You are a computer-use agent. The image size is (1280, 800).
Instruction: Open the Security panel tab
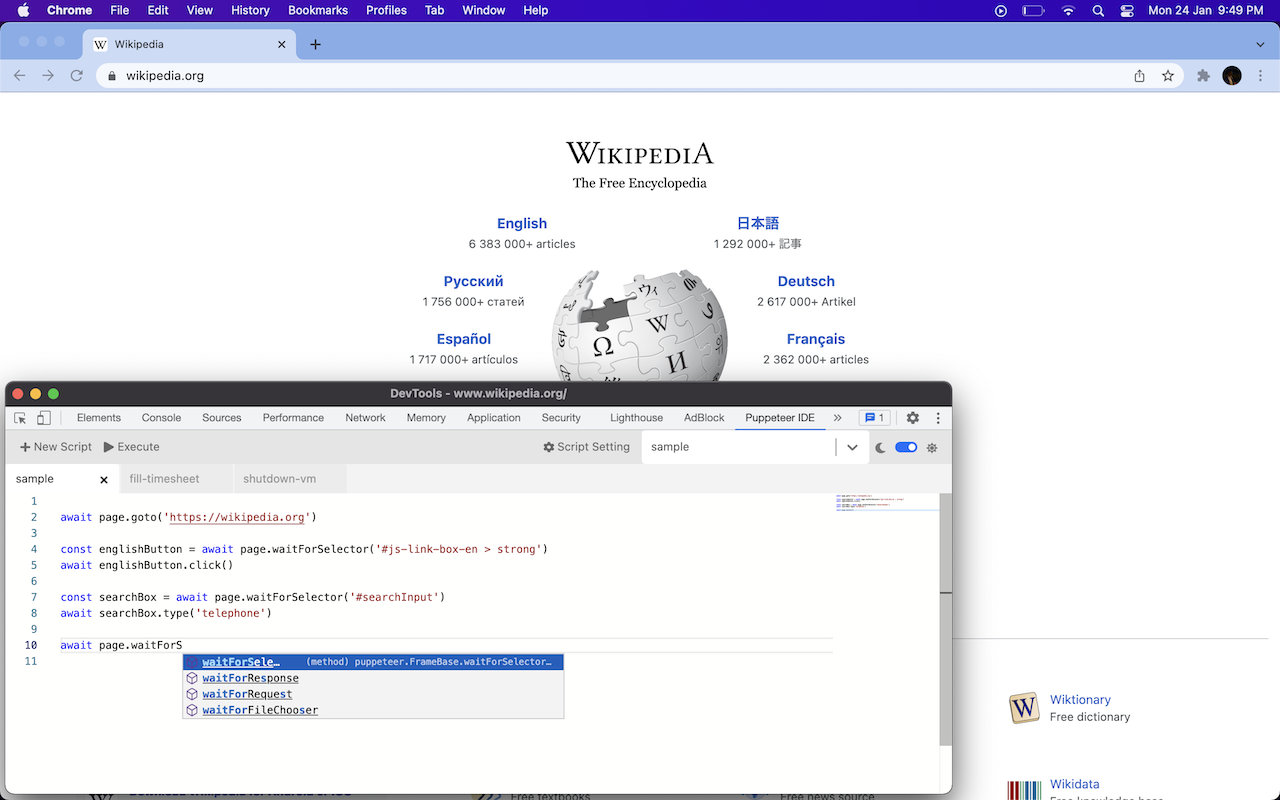click(561, 418)
